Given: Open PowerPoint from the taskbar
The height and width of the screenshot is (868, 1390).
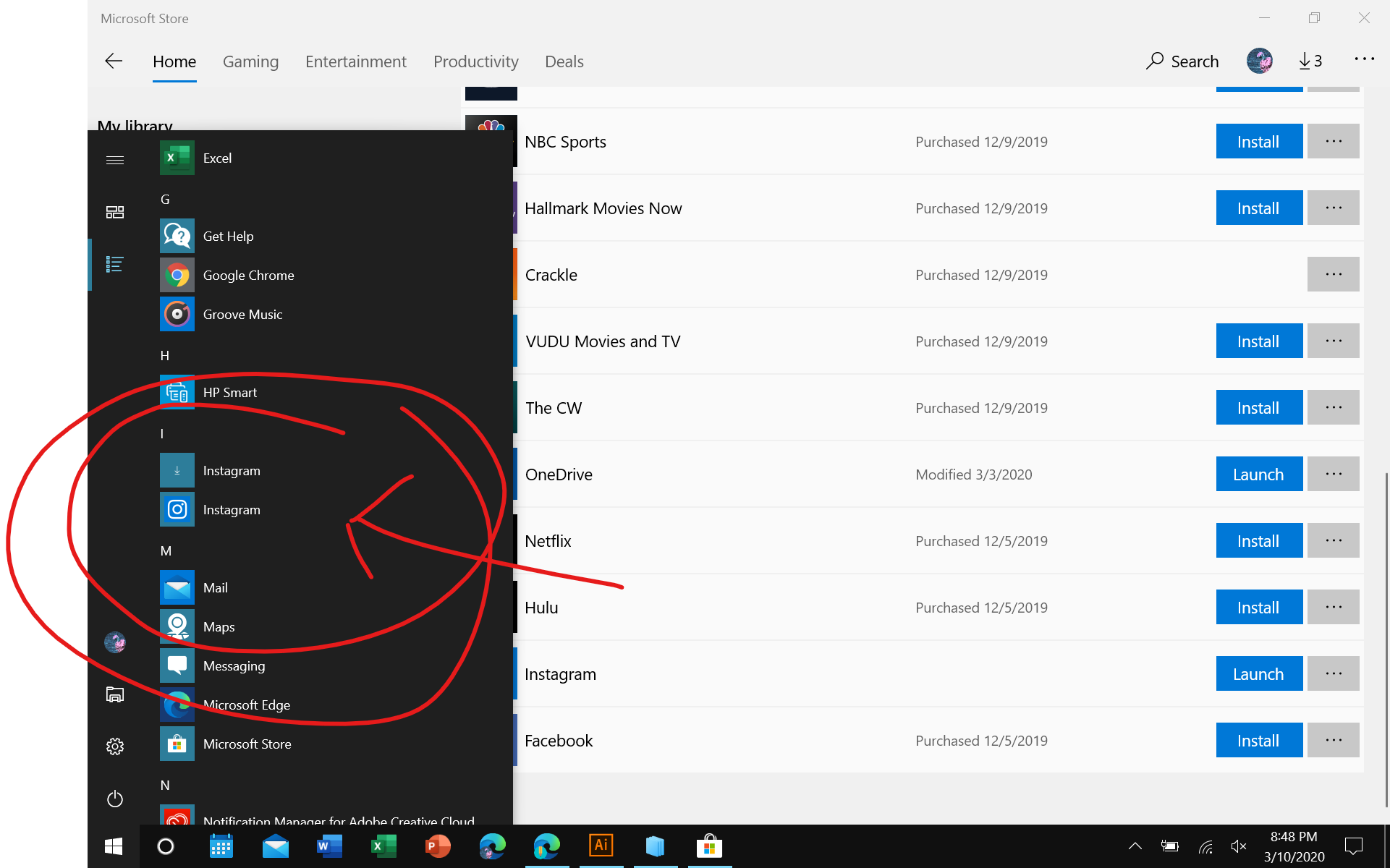Looking at the screenshot, I should pyautogui.click(x=438, y=846).
